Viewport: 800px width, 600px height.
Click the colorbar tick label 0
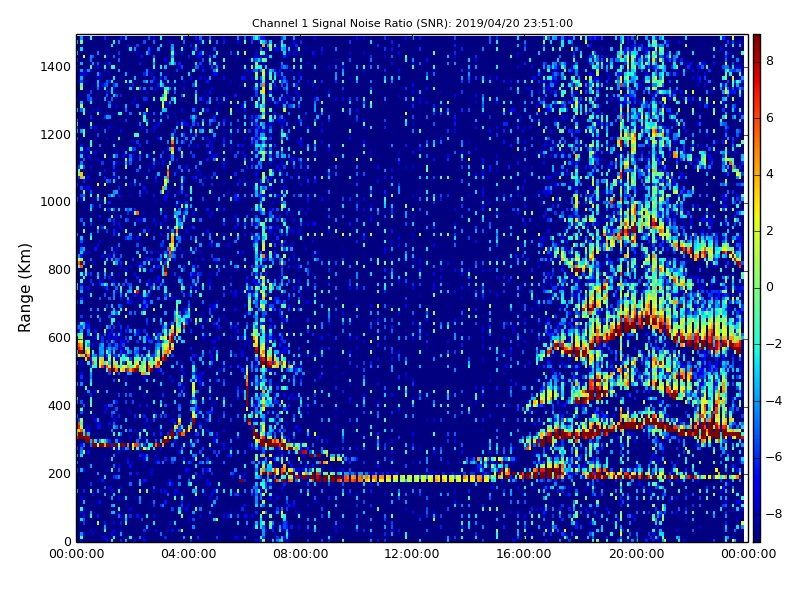click(x=770, y=287)
